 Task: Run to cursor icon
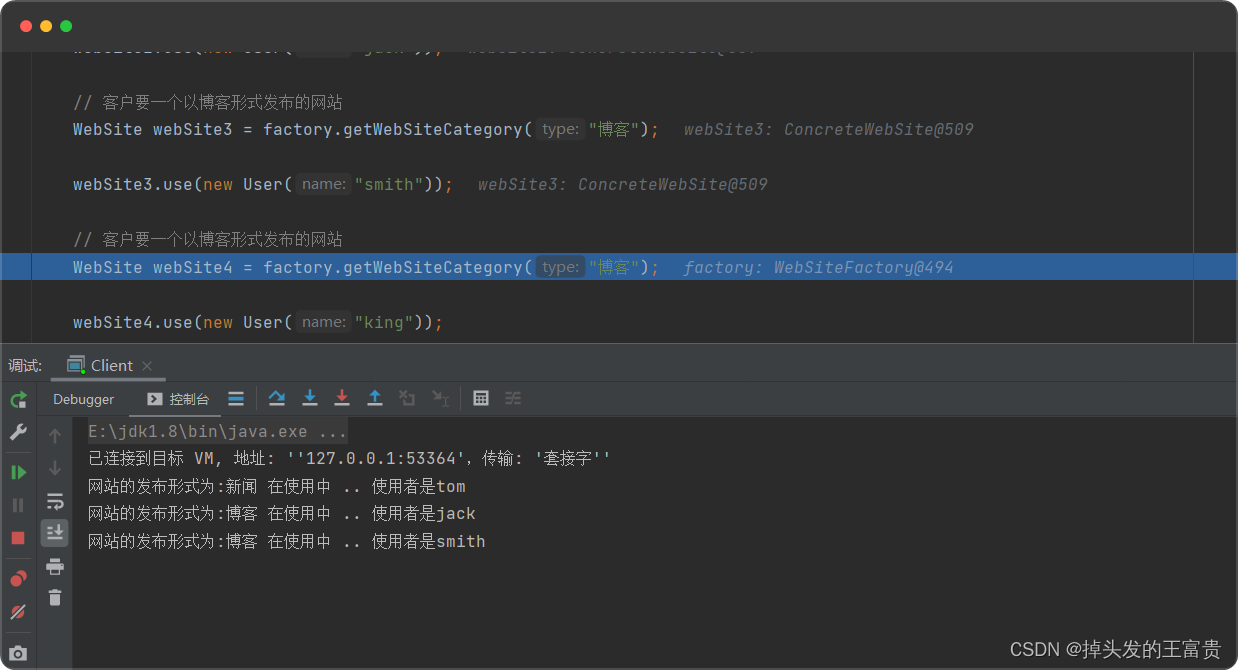point(440,398)
